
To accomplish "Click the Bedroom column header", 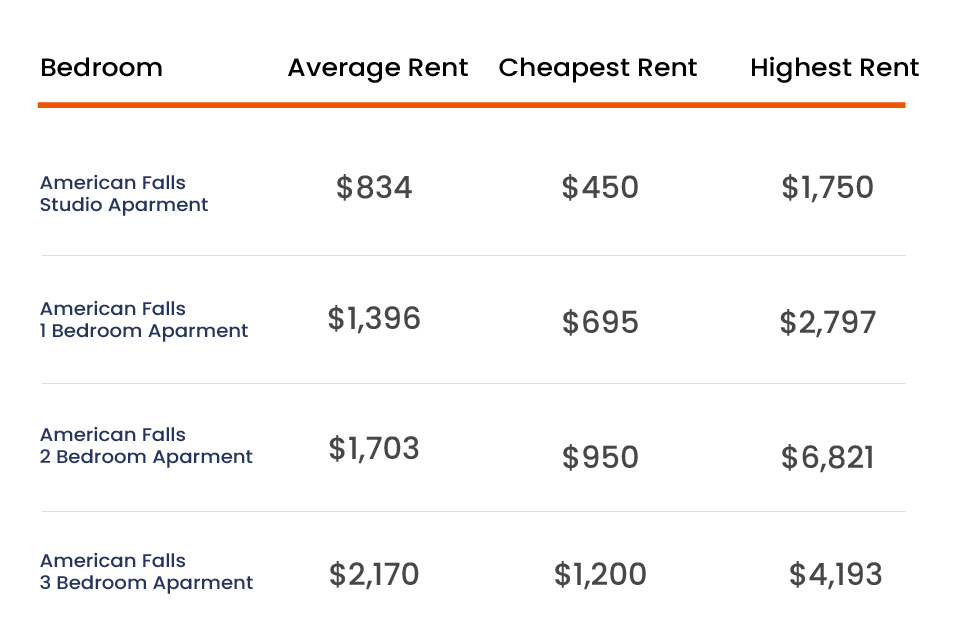I will point(101,68).
